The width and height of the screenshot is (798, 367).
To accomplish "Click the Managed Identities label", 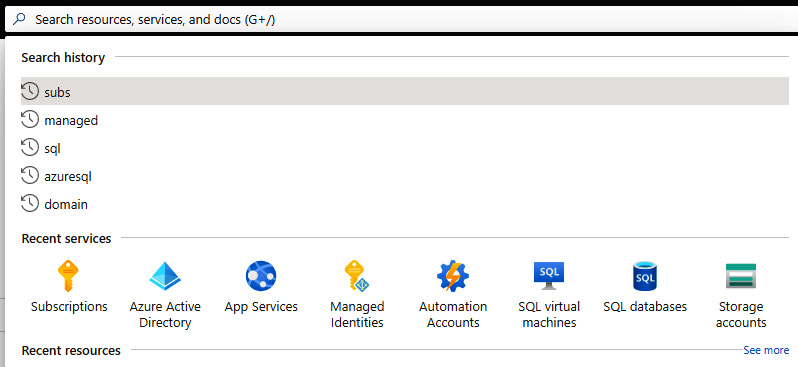I will tap(357, 315).
